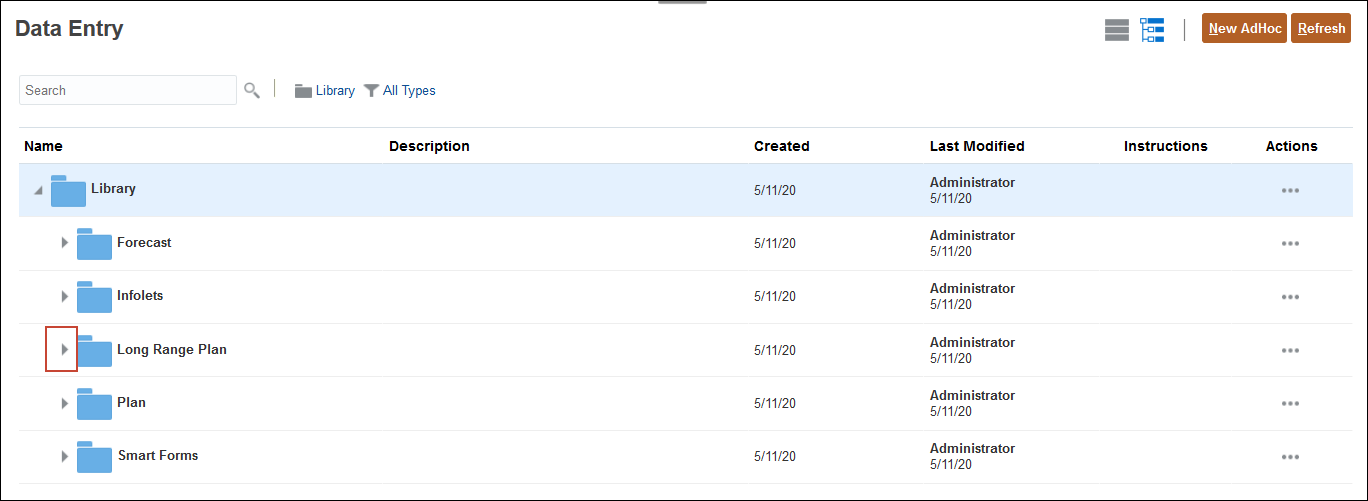This screenshot has width=1368, height=501.
Task: Open the Library location link
Action: tap(326, 90)
